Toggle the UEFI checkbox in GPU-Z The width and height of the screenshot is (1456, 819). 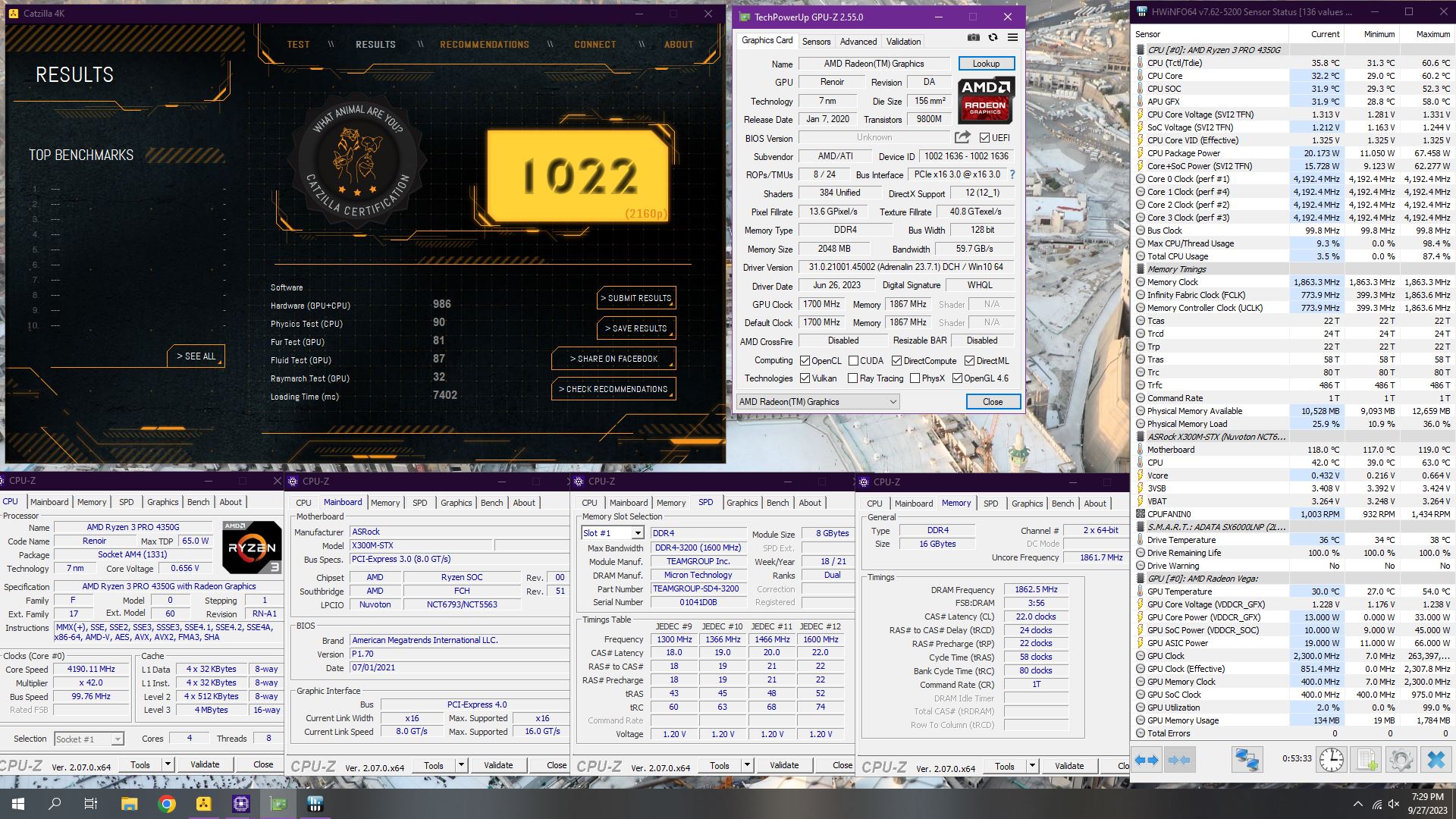click(x=984, y=137)
